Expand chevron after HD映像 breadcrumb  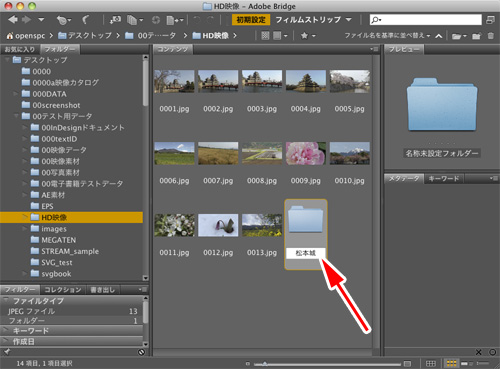(x=235, y=35)
